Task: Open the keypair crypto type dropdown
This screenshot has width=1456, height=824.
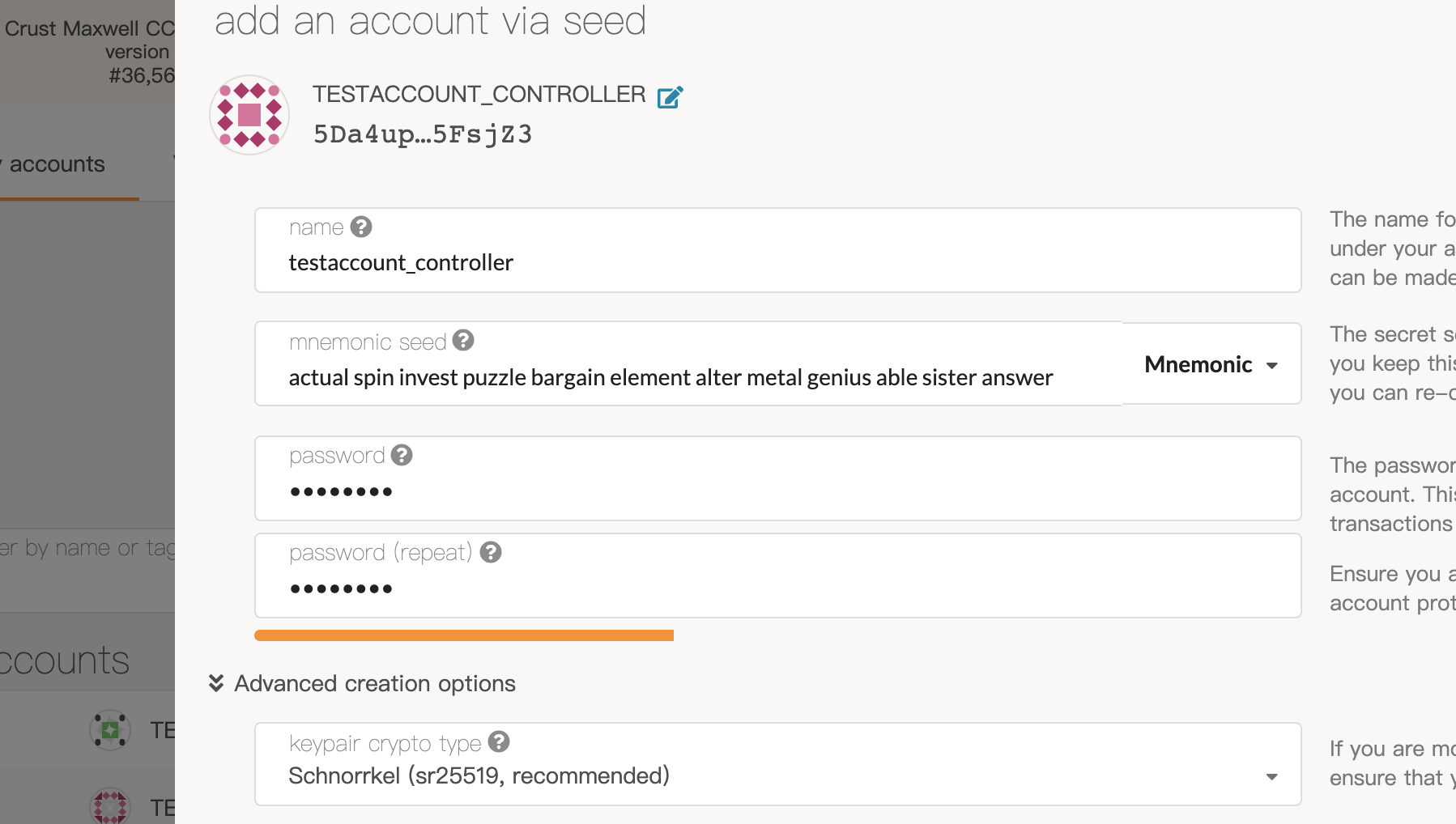Action: [777, 775]
